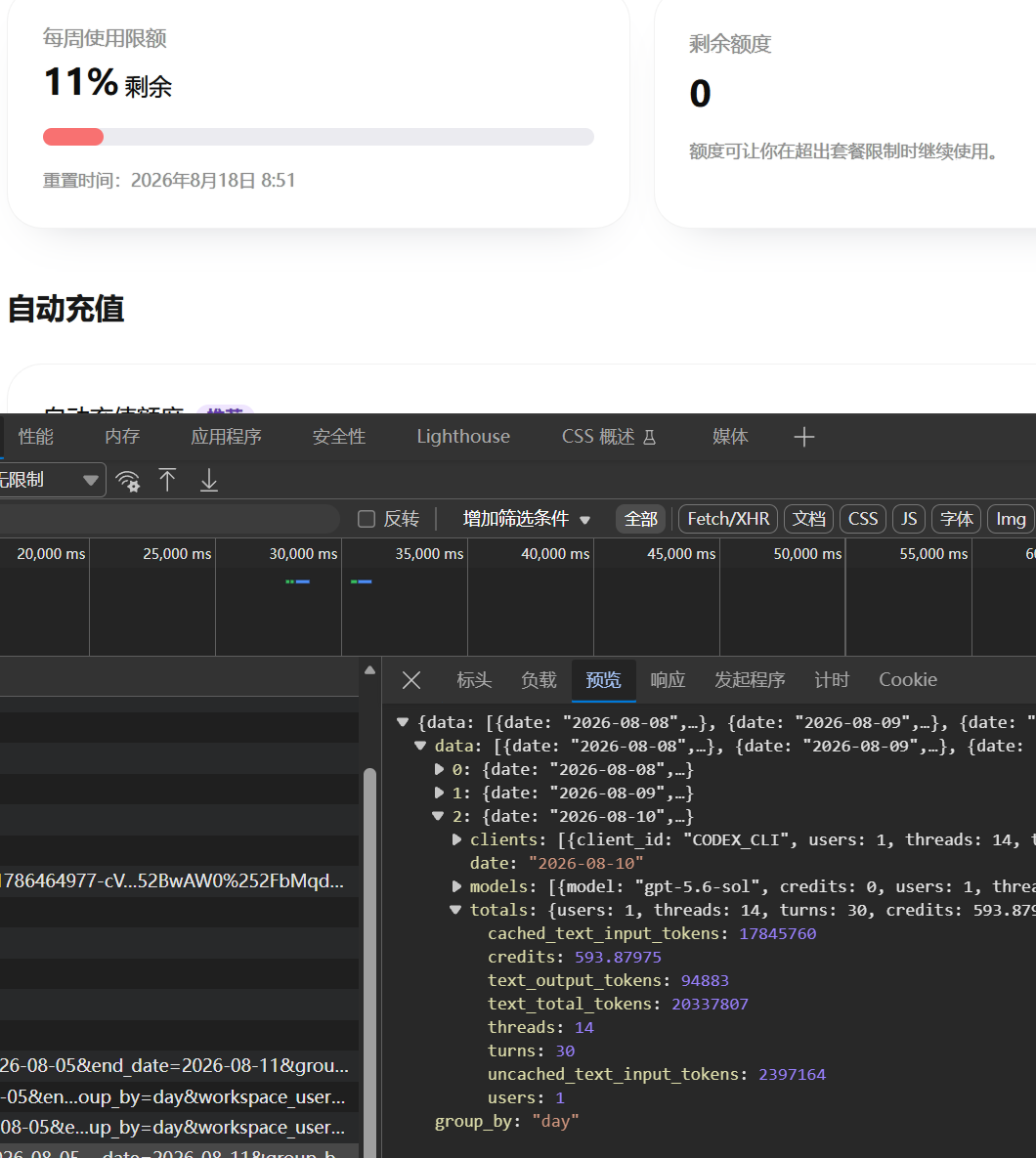Select the 响应 response tab
Image resolution: width=1036 pixels, height=1158 pixels.
[668, 679]
